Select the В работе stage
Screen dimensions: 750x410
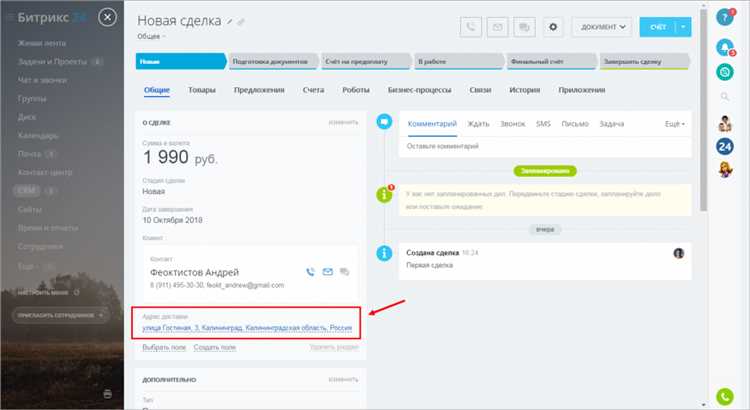point(459,61)
